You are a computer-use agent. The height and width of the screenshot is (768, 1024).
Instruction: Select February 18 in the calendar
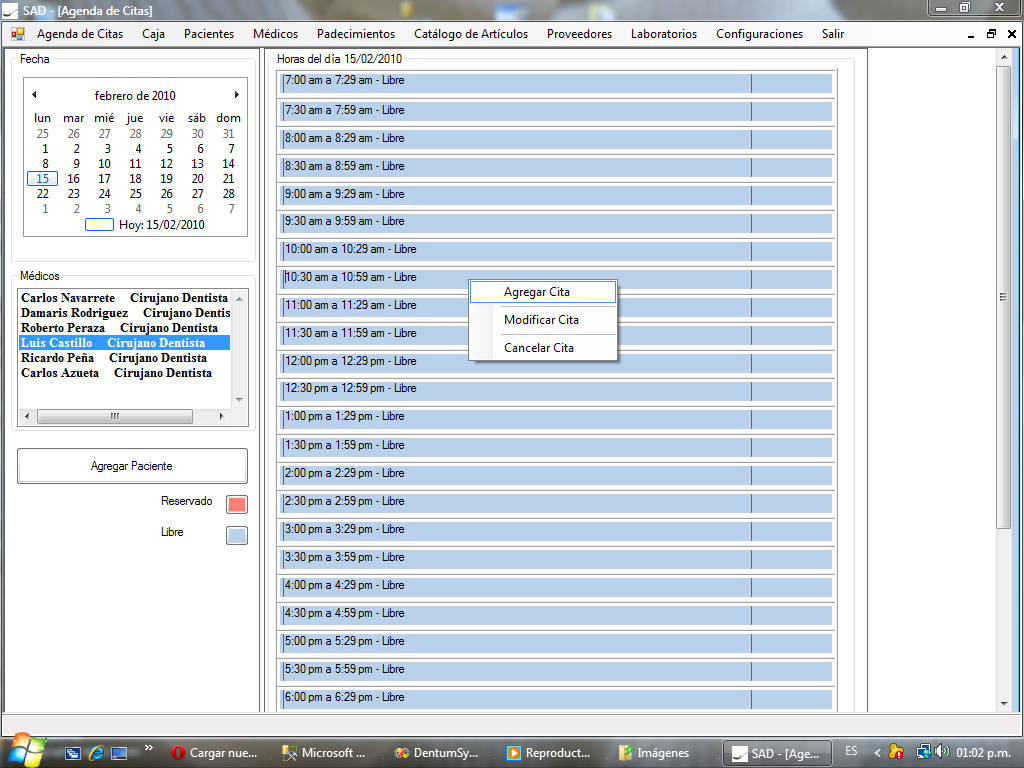135,179
